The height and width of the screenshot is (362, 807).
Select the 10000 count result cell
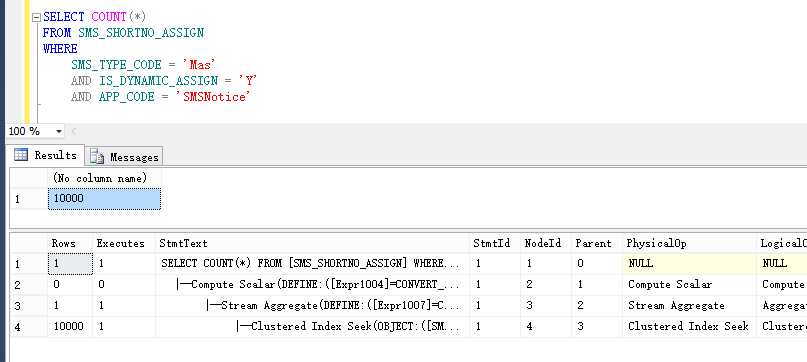104,199
